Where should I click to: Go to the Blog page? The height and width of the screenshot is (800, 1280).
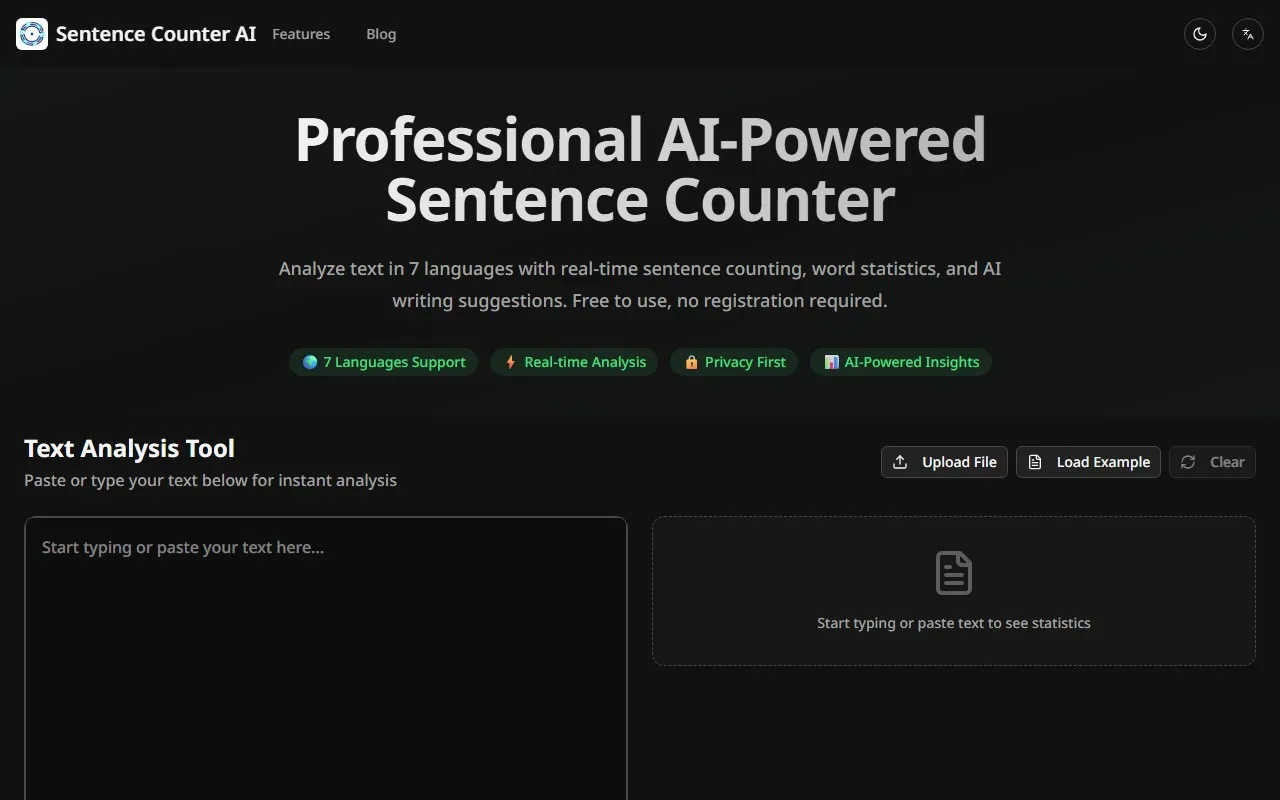(381, 34)
